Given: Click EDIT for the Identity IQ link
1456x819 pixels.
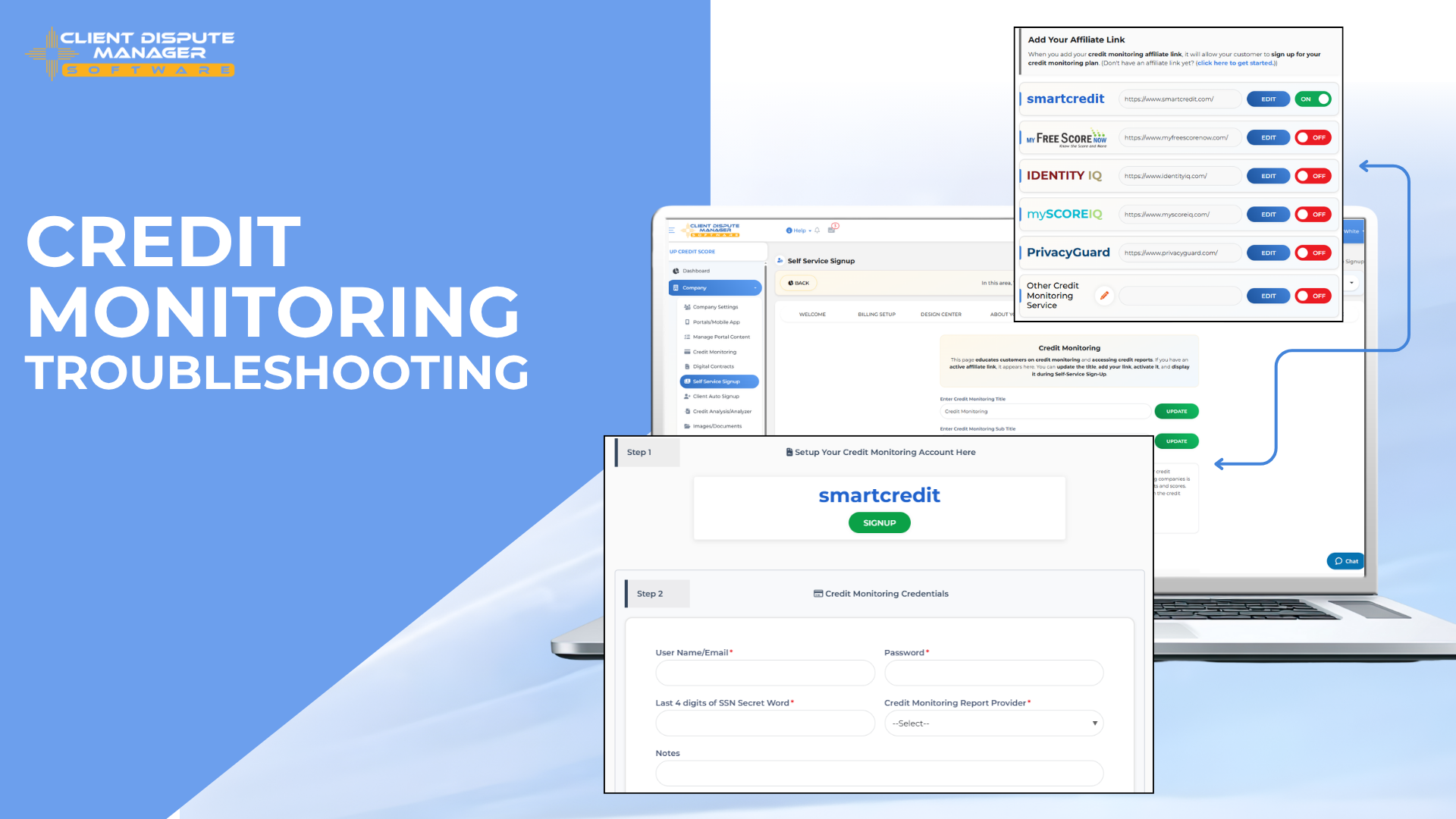Looking at the screenshot, I should 1268,176.
